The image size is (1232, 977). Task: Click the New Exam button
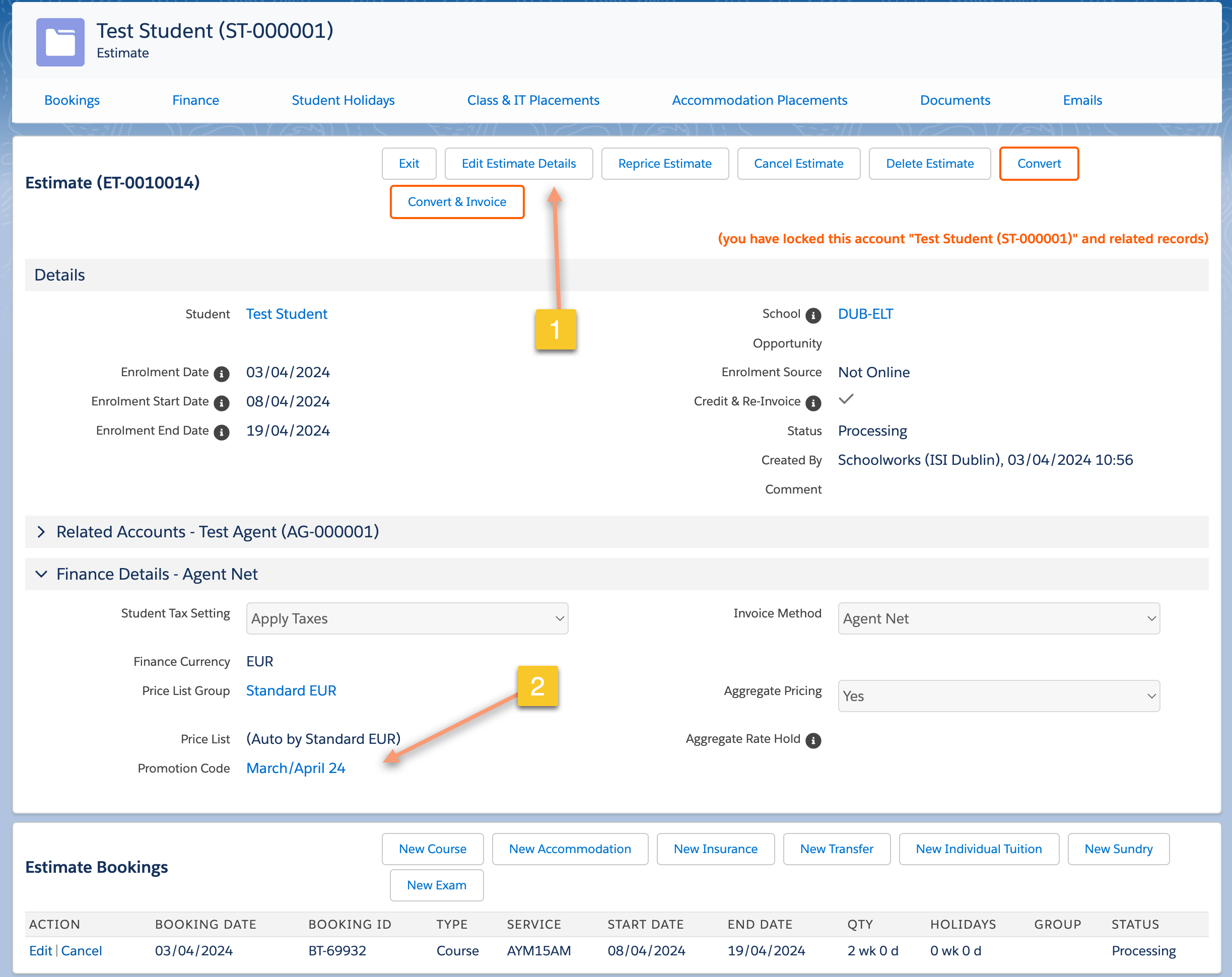point(437,885)
